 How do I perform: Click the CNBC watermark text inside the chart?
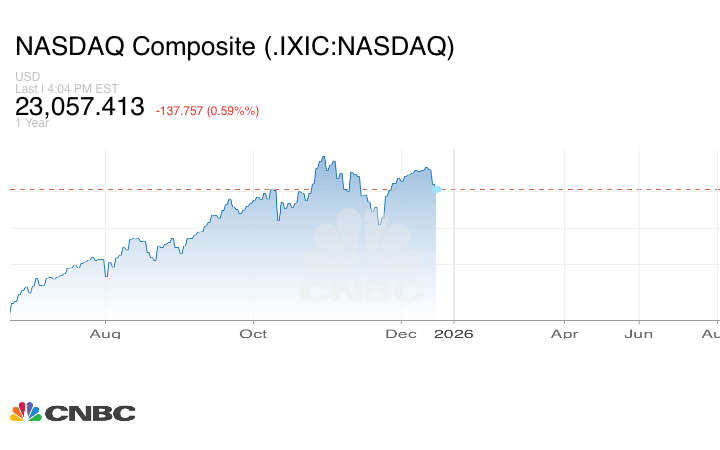(361, 291)
